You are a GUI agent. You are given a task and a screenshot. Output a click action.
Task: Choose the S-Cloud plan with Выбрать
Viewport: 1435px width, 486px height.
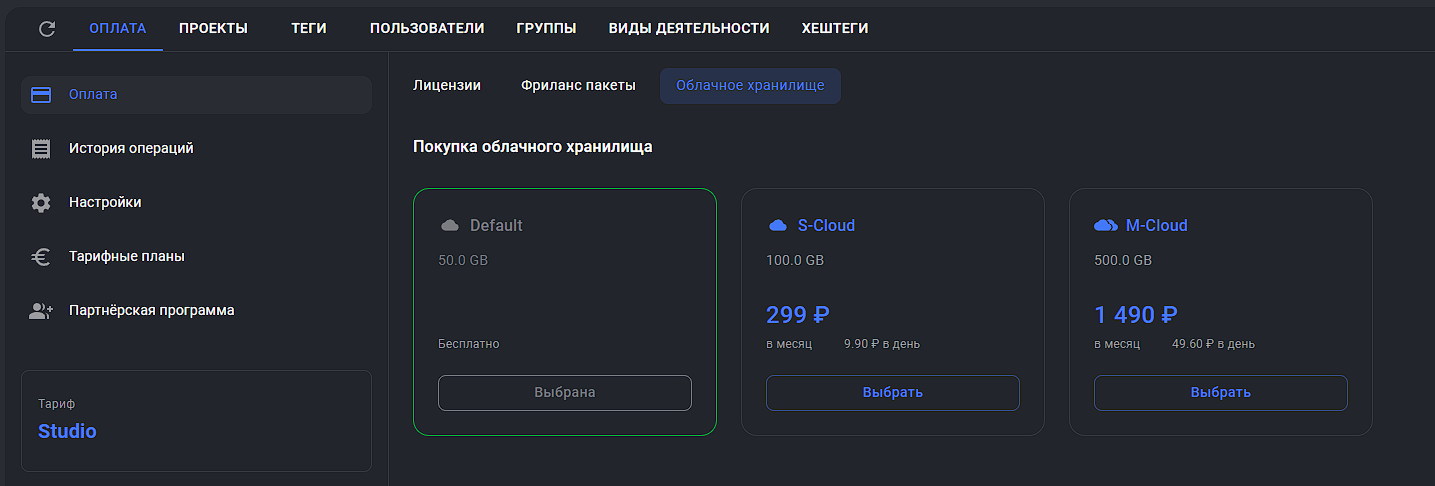click(x=893, y=393)
